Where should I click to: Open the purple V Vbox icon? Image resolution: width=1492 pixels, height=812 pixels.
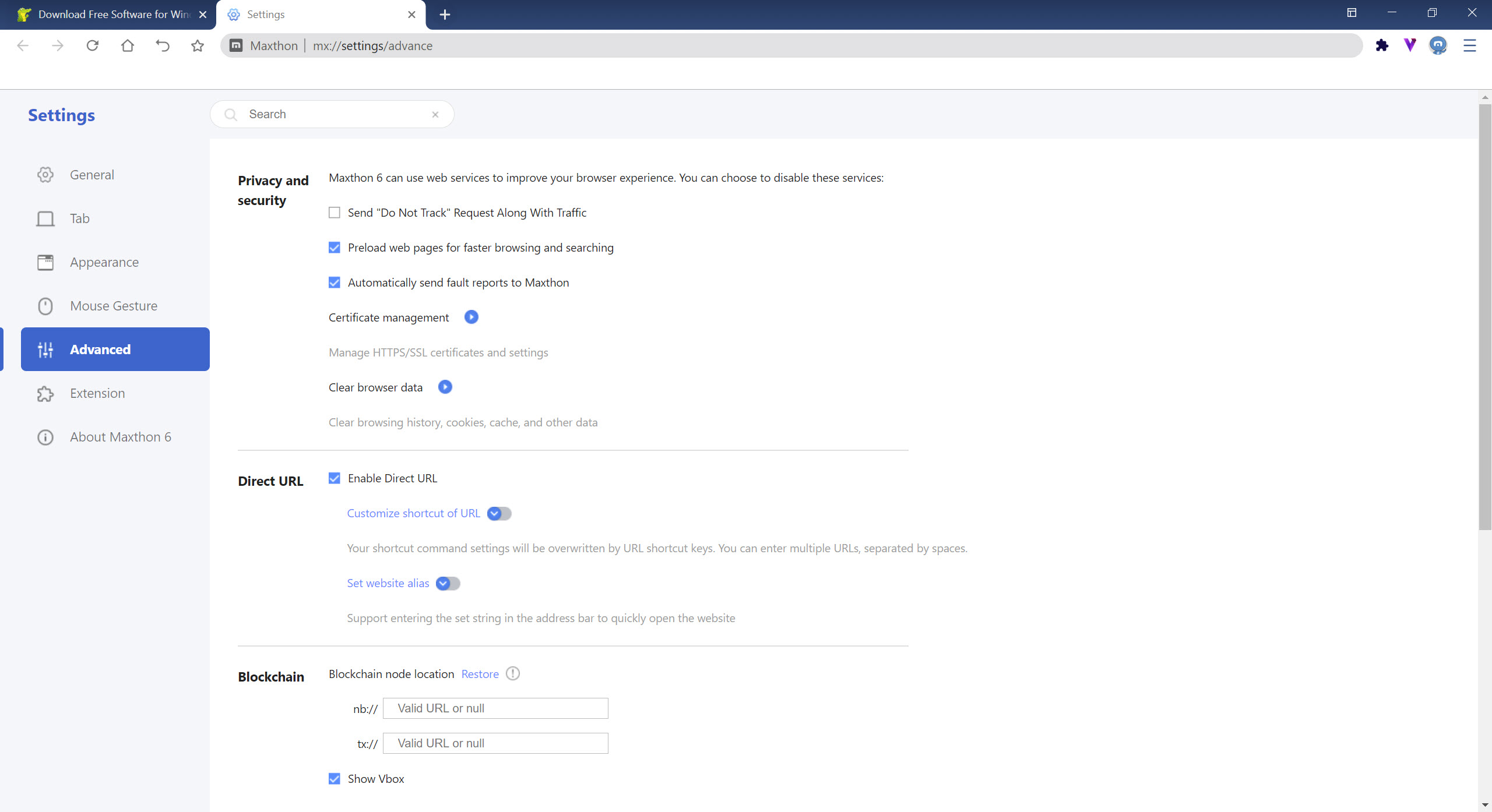(x=1410, y=45)
